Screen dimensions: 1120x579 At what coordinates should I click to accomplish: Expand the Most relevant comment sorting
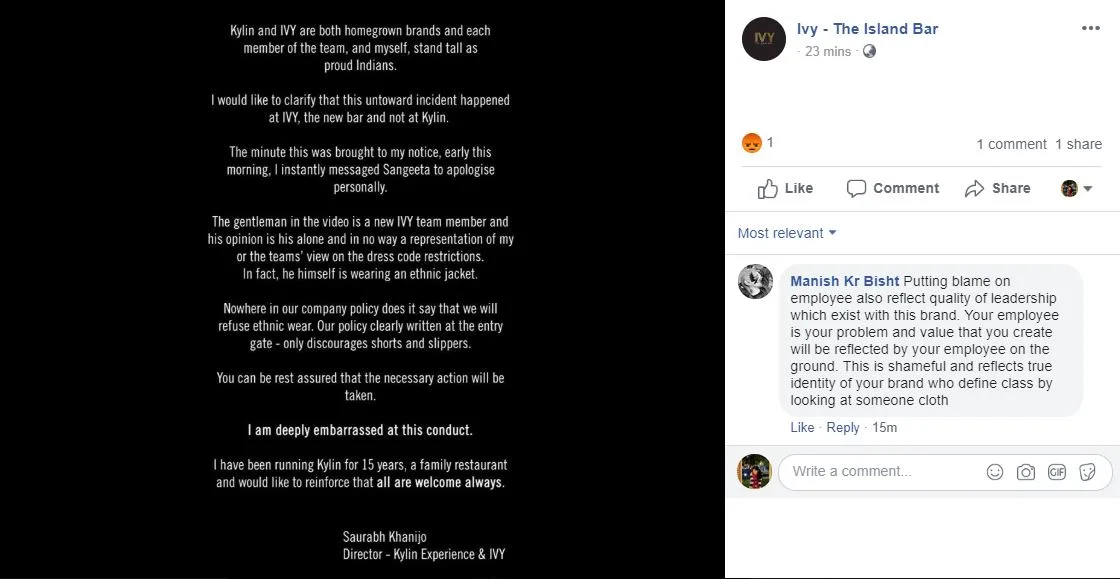point(787,233)
